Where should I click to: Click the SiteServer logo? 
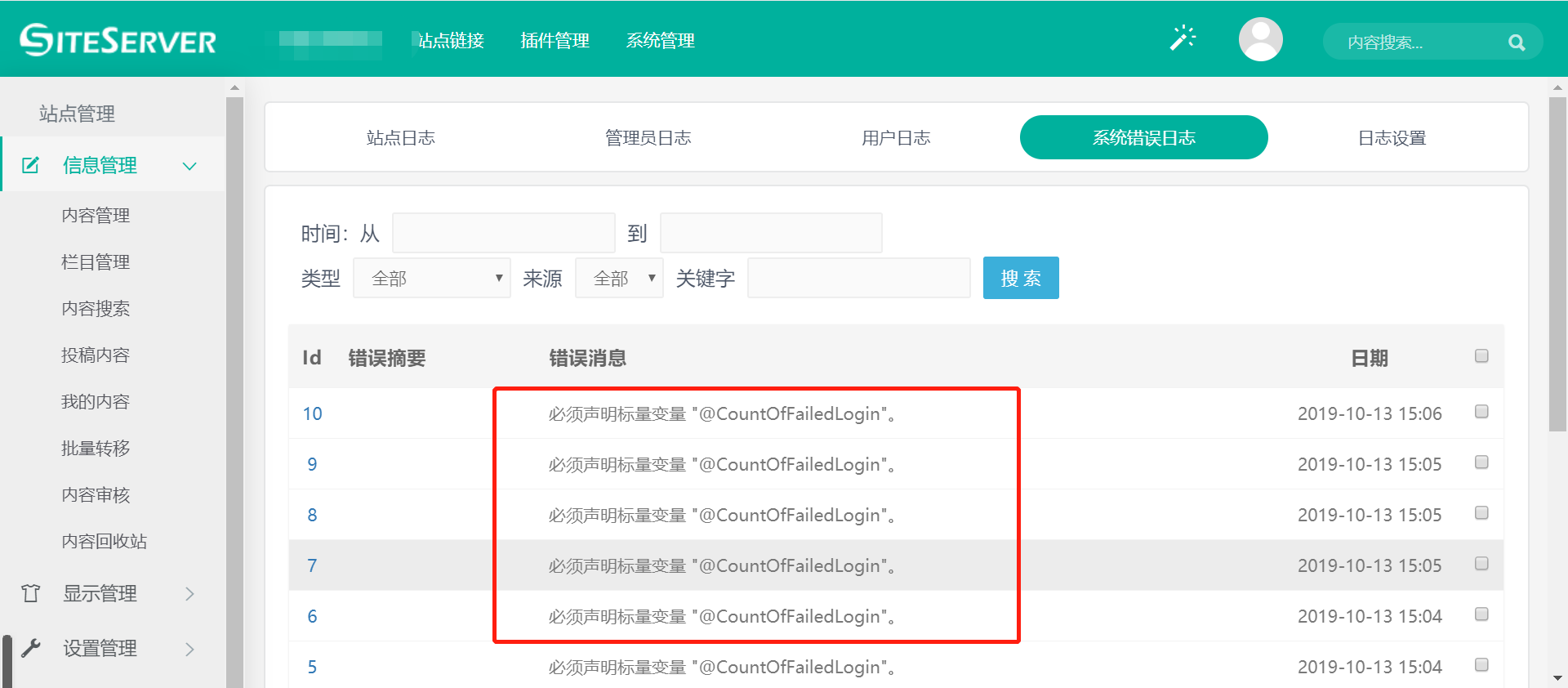coord(118,40)
